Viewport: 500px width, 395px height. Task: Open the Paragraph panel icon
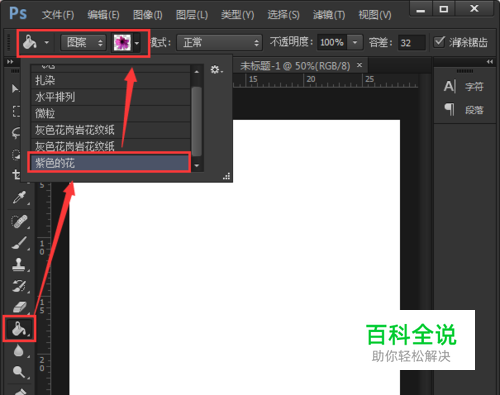tap(449, 109)
